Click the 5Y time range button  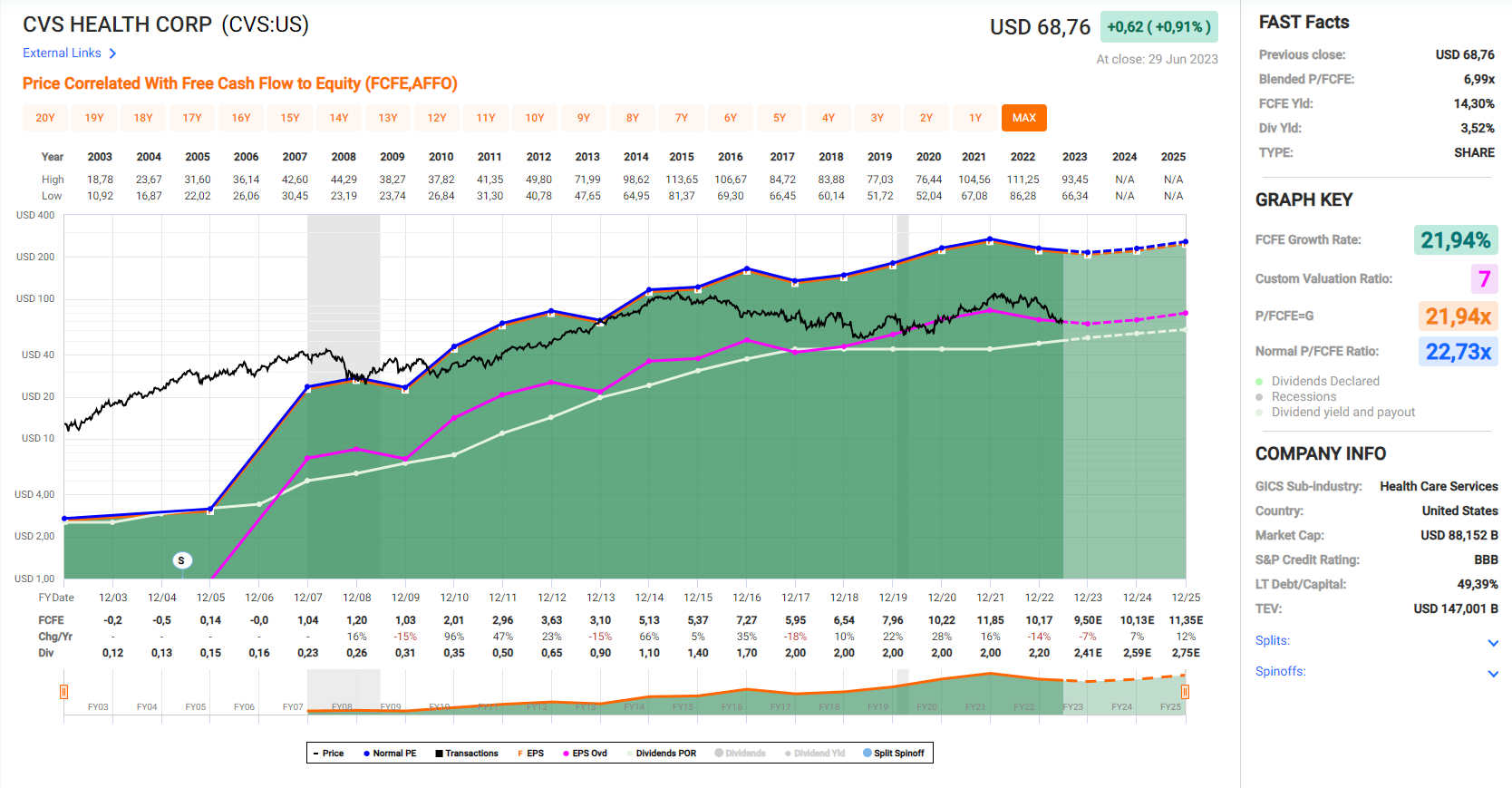[x=780, y=118]
